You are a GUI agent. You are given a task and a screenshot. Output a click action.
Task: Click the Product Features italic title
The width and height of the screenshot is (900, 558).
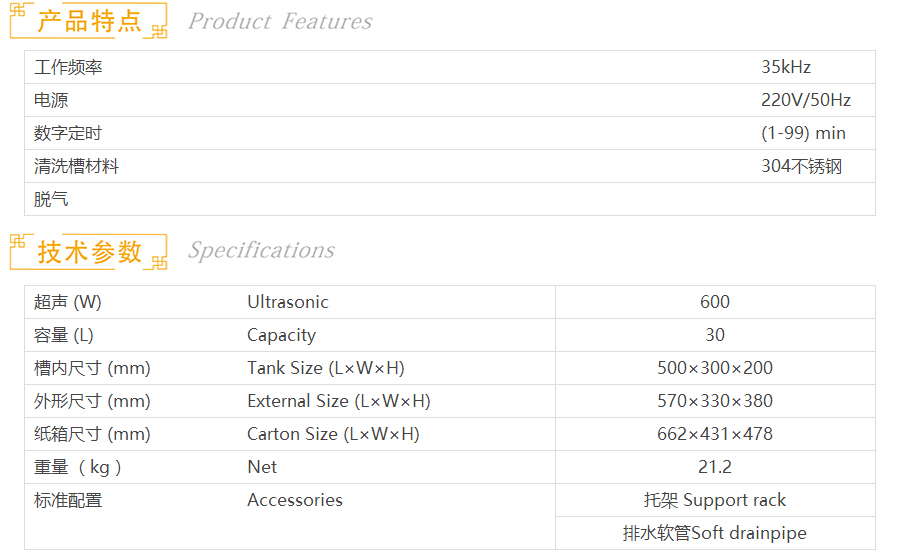click(280, 21)
